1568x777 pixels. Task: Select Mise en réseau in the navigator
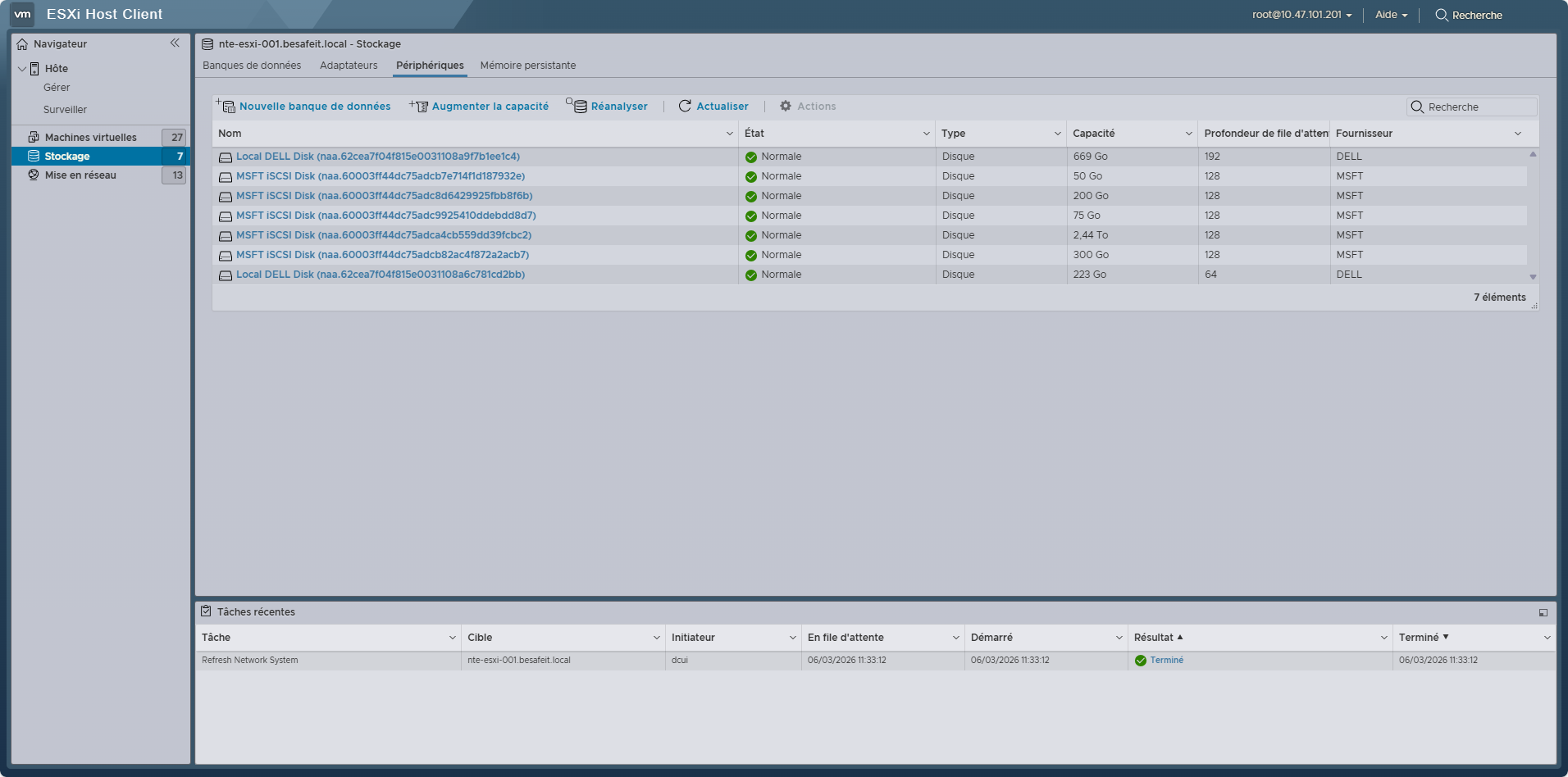pyautogui.click(x=80, y=175)
